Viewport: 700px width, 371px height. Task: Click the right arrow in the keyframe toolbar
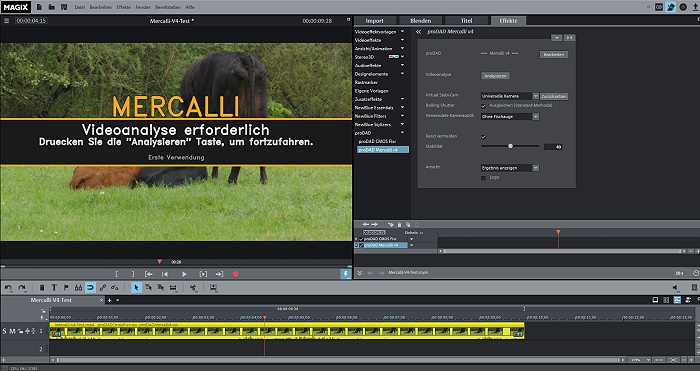coord(375,225)
